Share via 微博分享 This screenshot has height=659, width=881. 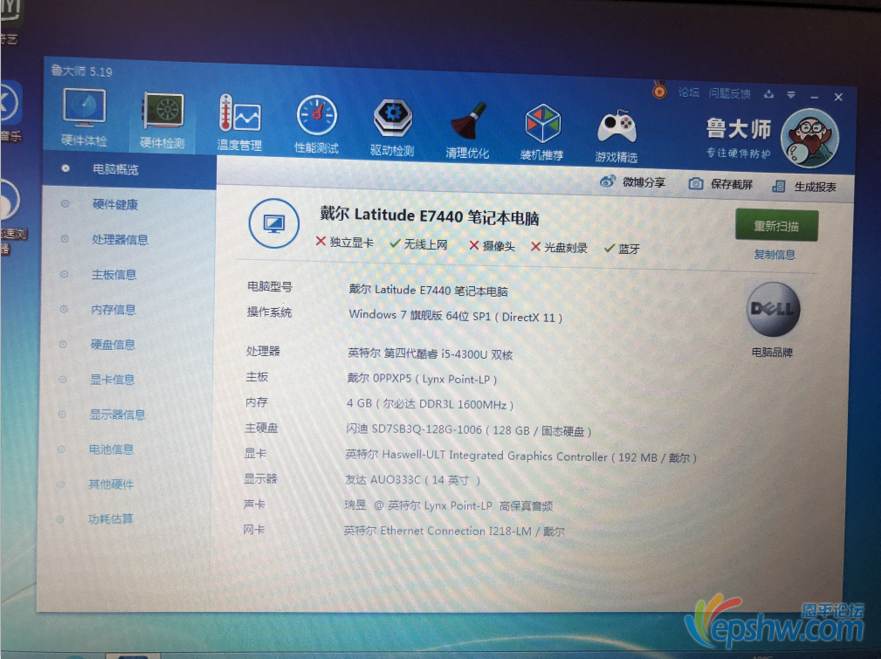(633, 182)
